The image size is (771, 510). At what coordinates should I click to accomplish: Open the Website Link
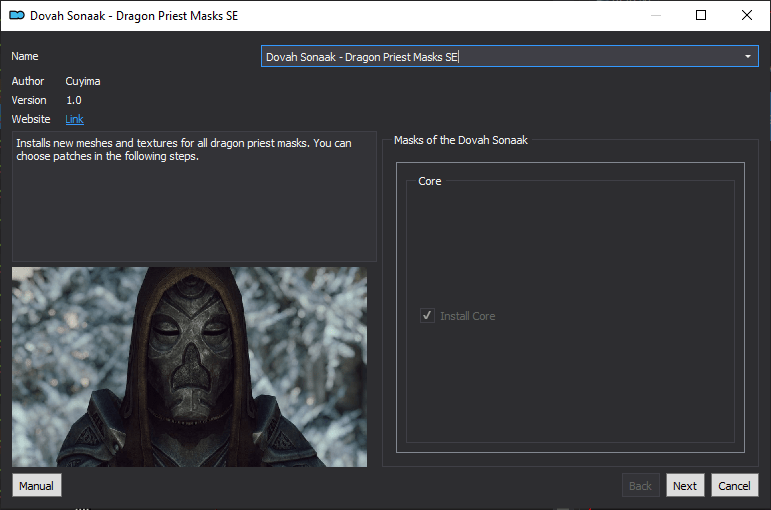[74, 119]
